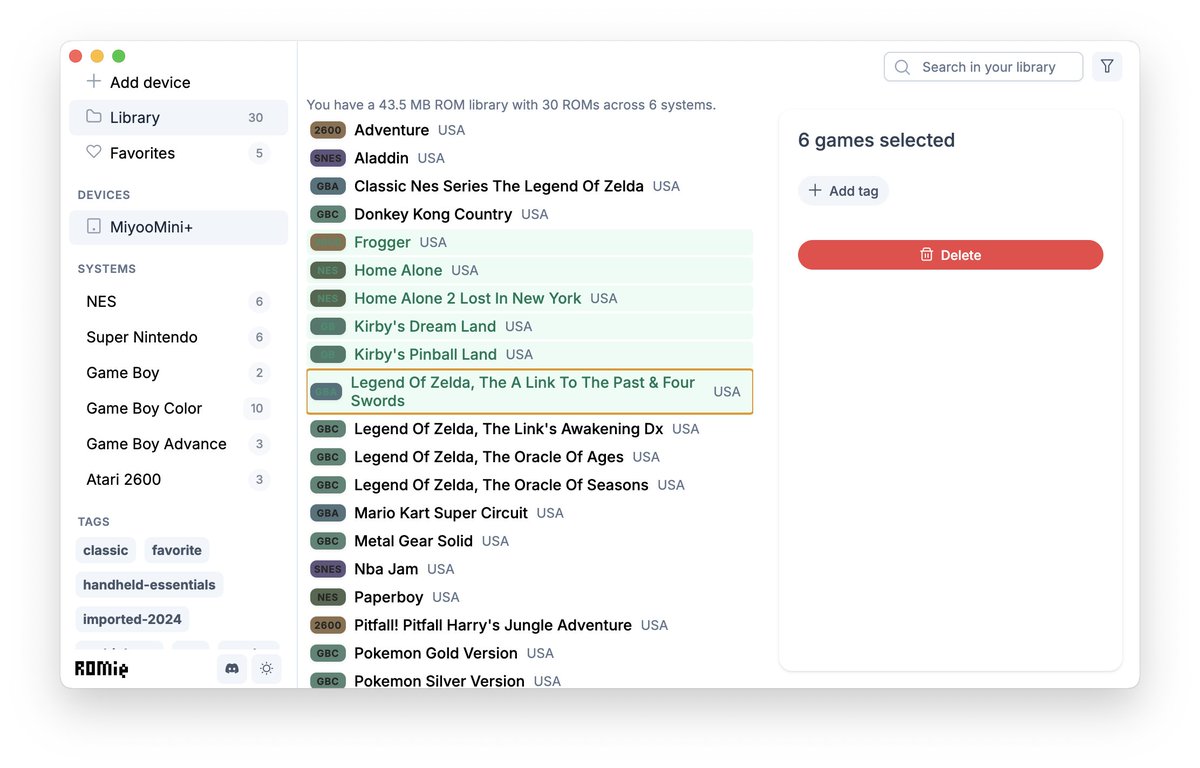Select the Nba Jam title
1200x768 pixels.
point(386,569)
